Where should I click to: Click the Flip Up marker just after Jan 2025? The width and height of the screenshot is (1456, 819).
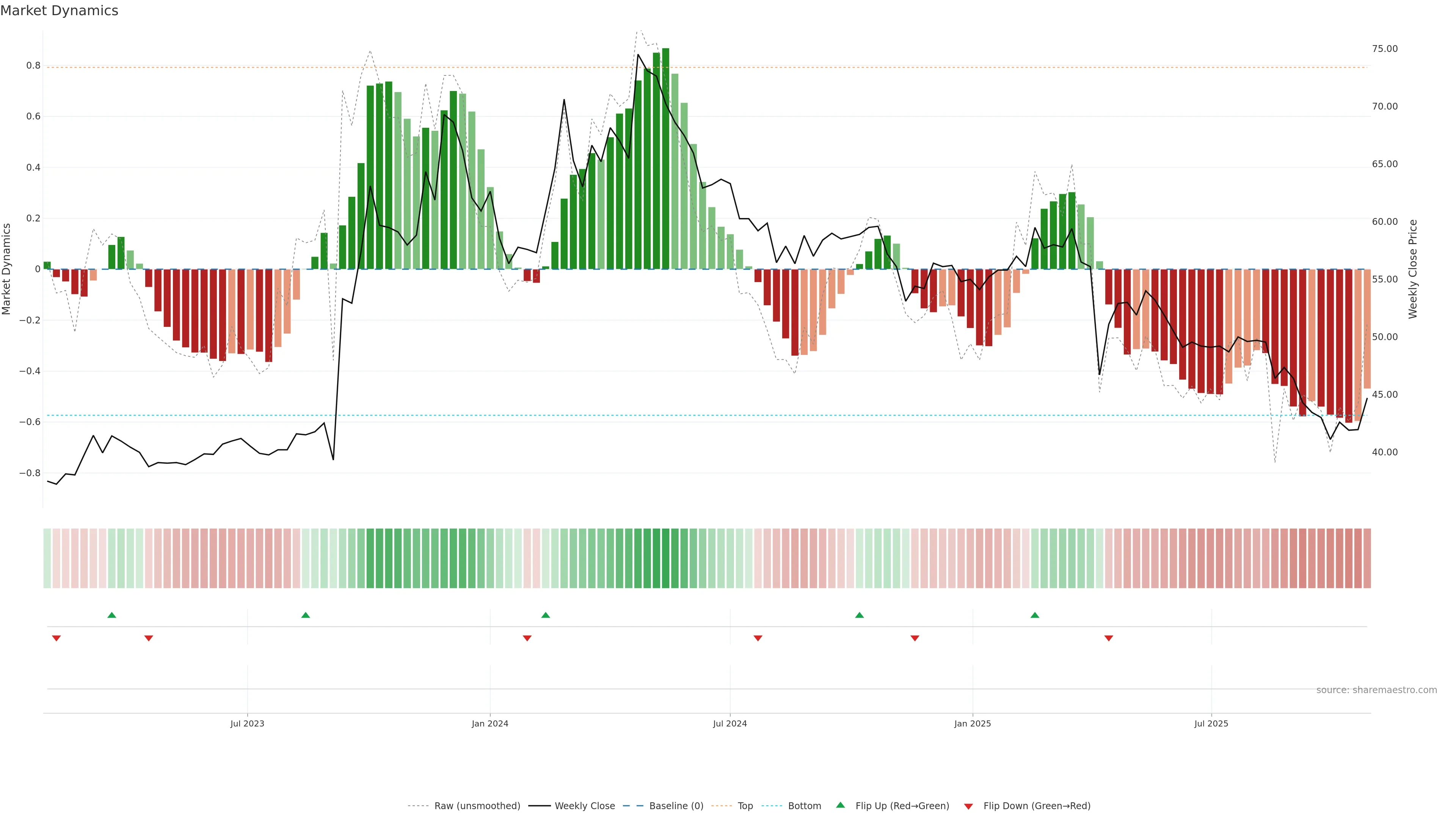point(1035,615)
